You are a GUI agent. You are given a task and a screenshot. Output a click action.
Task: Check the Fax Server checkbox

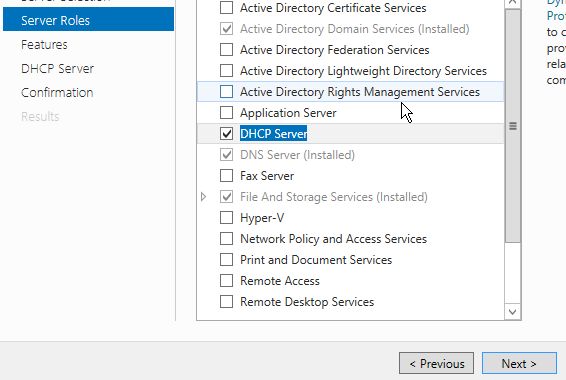(226, 176)
